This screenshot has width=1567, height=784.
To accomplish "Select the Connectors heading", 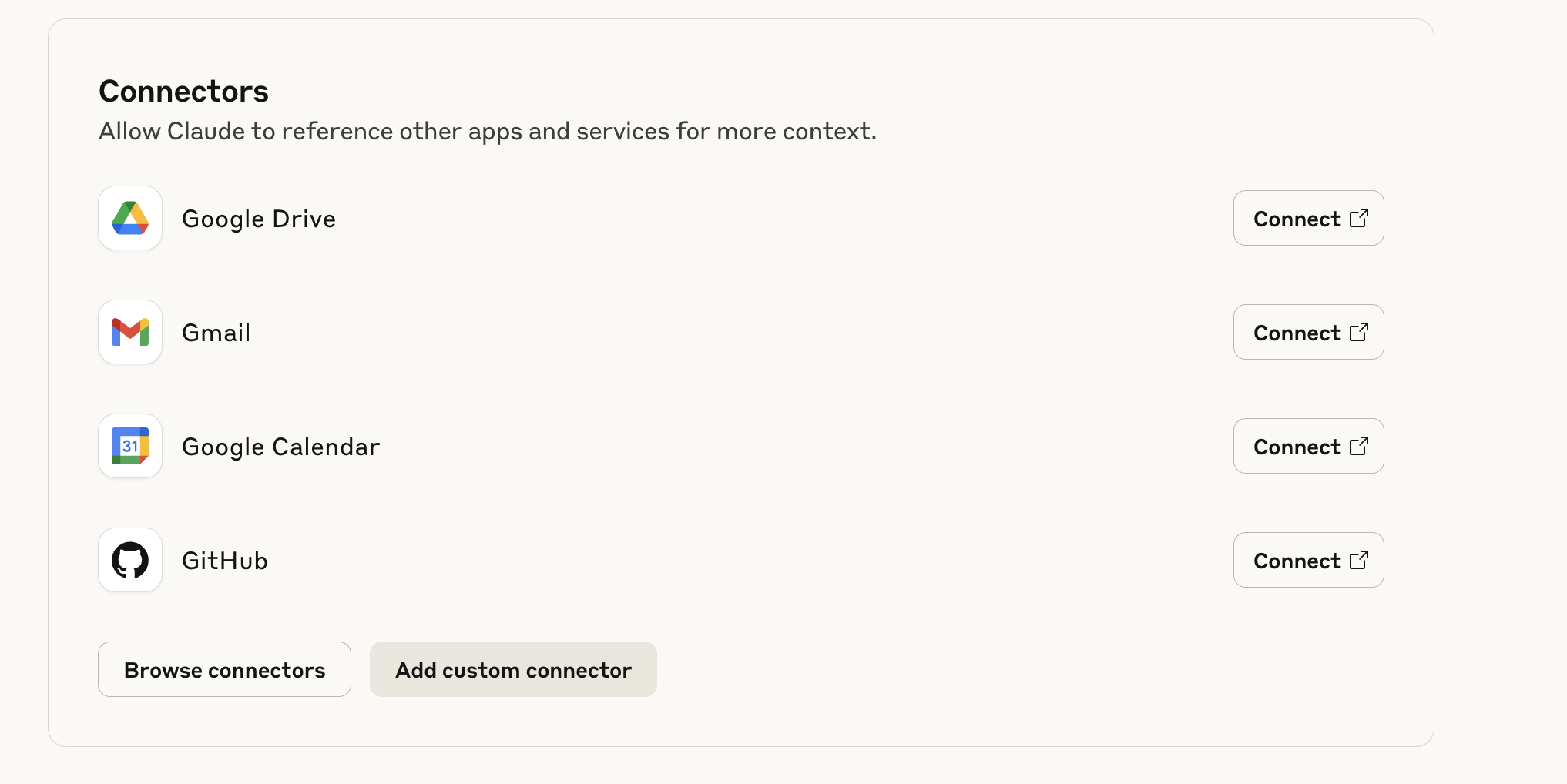I will pos(183,90).
